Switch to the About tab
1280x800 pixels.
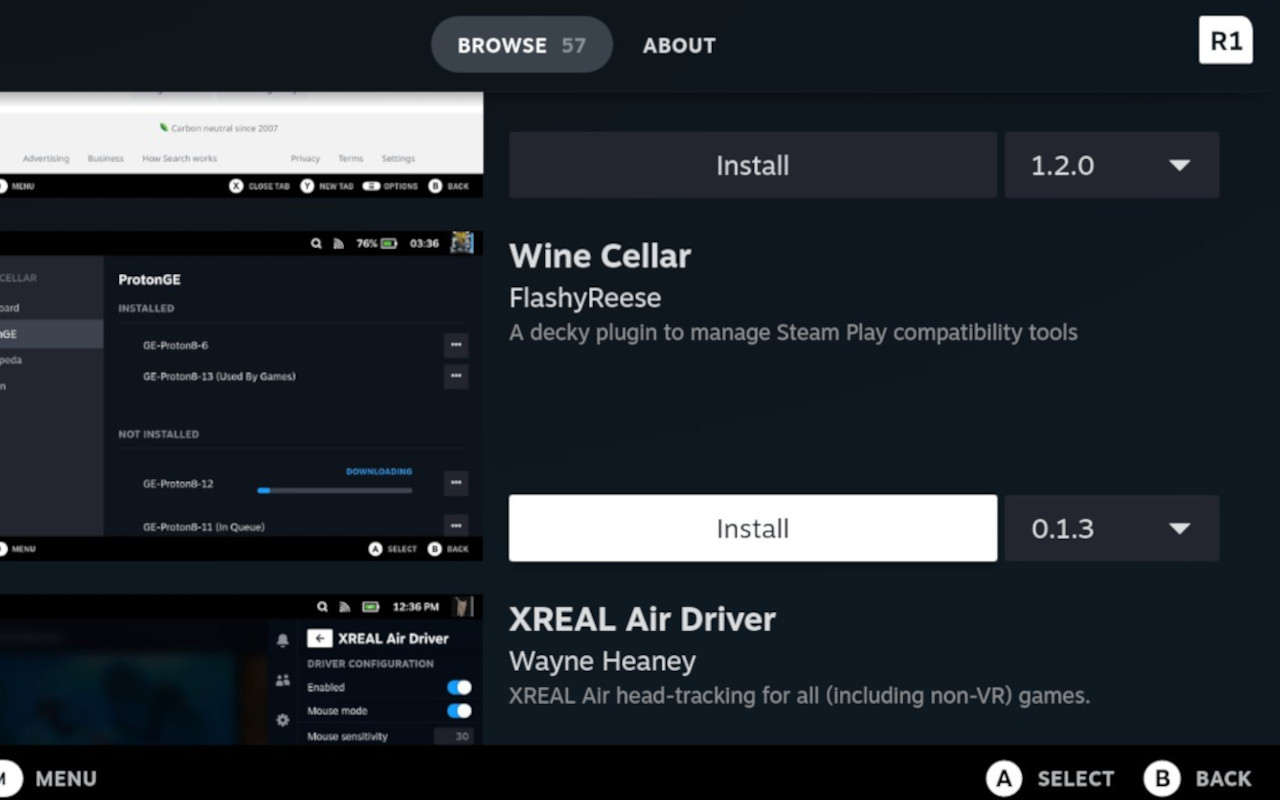pyautogui.click(x=679, y=45)
